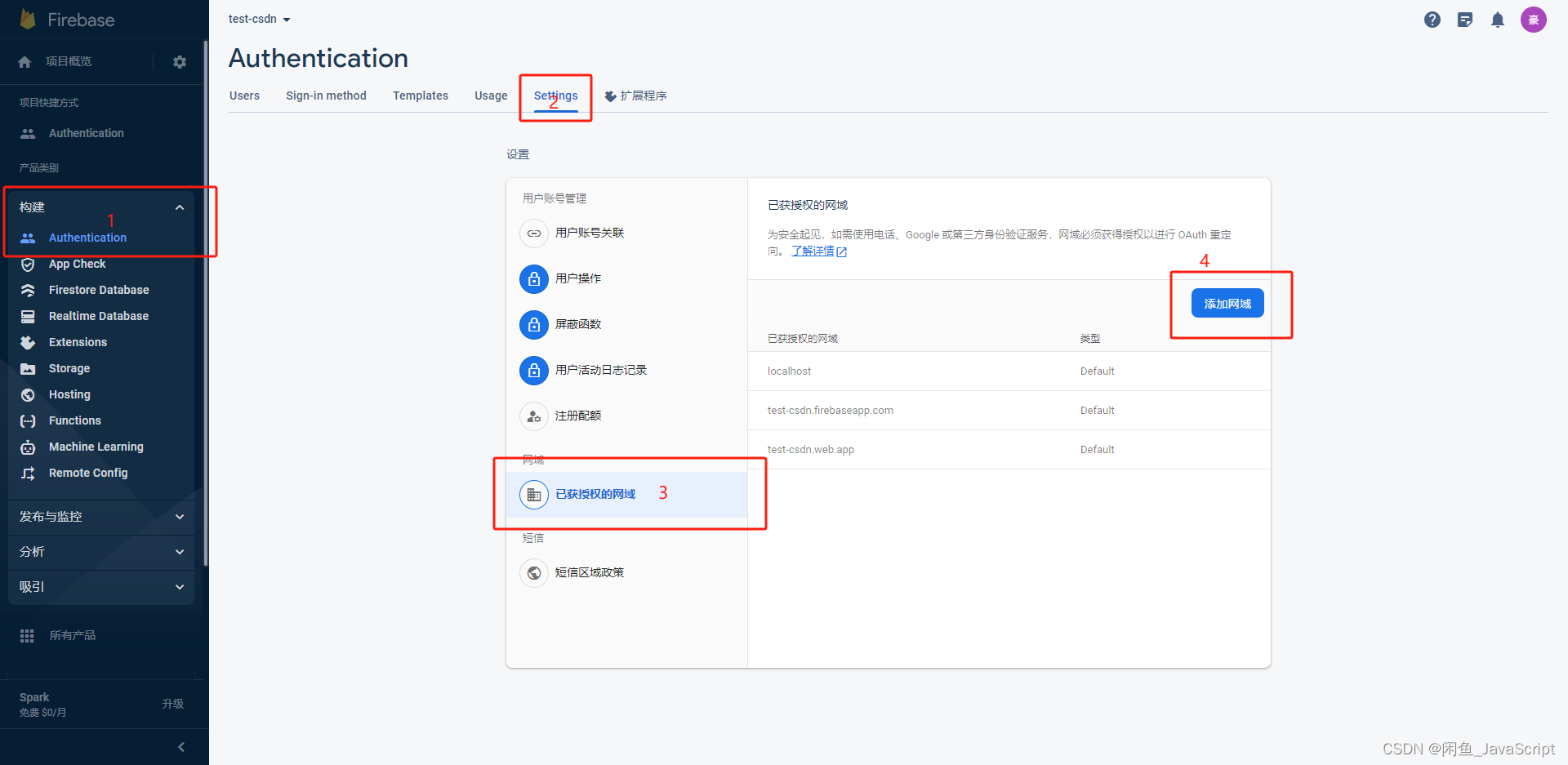Click the 添加网域 button
This screenshot has width=1568, height=765.
[1227, 304]
